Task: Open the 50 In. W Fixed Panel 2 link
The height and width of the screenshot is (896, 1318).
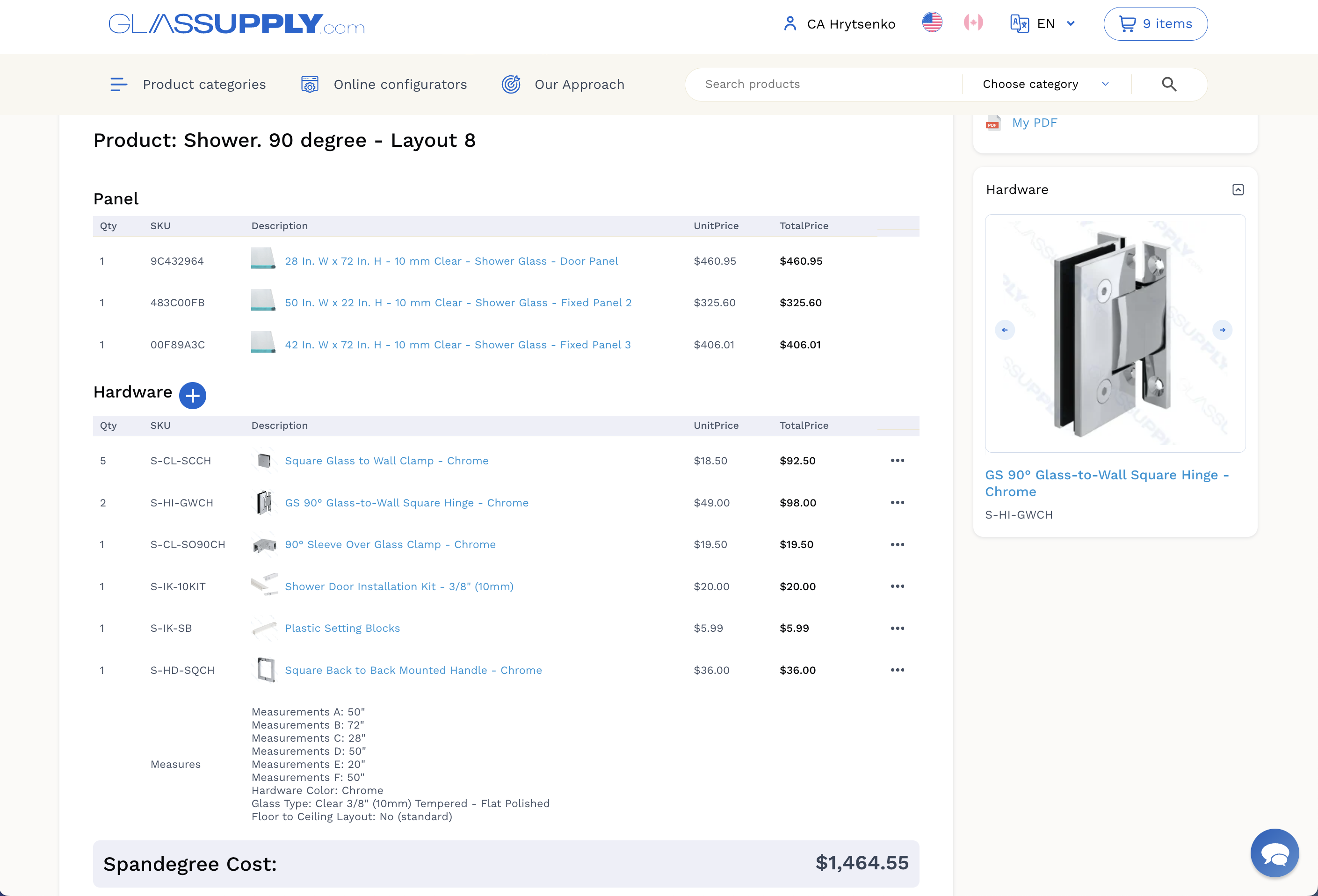Action: [458, 303]
